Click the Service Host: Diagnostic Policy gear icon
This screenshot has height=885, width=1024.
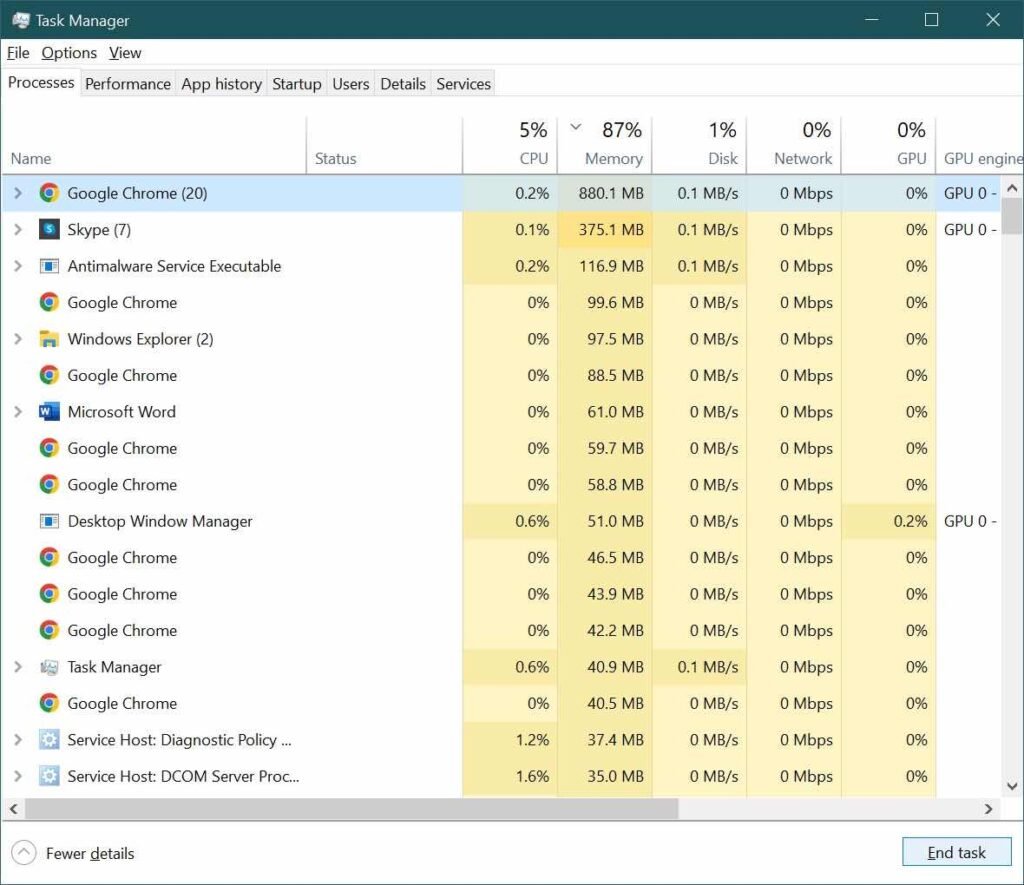pos(49,739)
